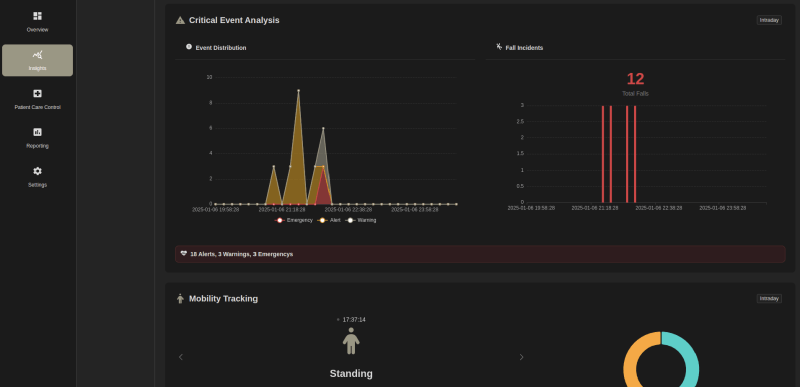Open the Reporting chart icon

click(x=37, y=132)
